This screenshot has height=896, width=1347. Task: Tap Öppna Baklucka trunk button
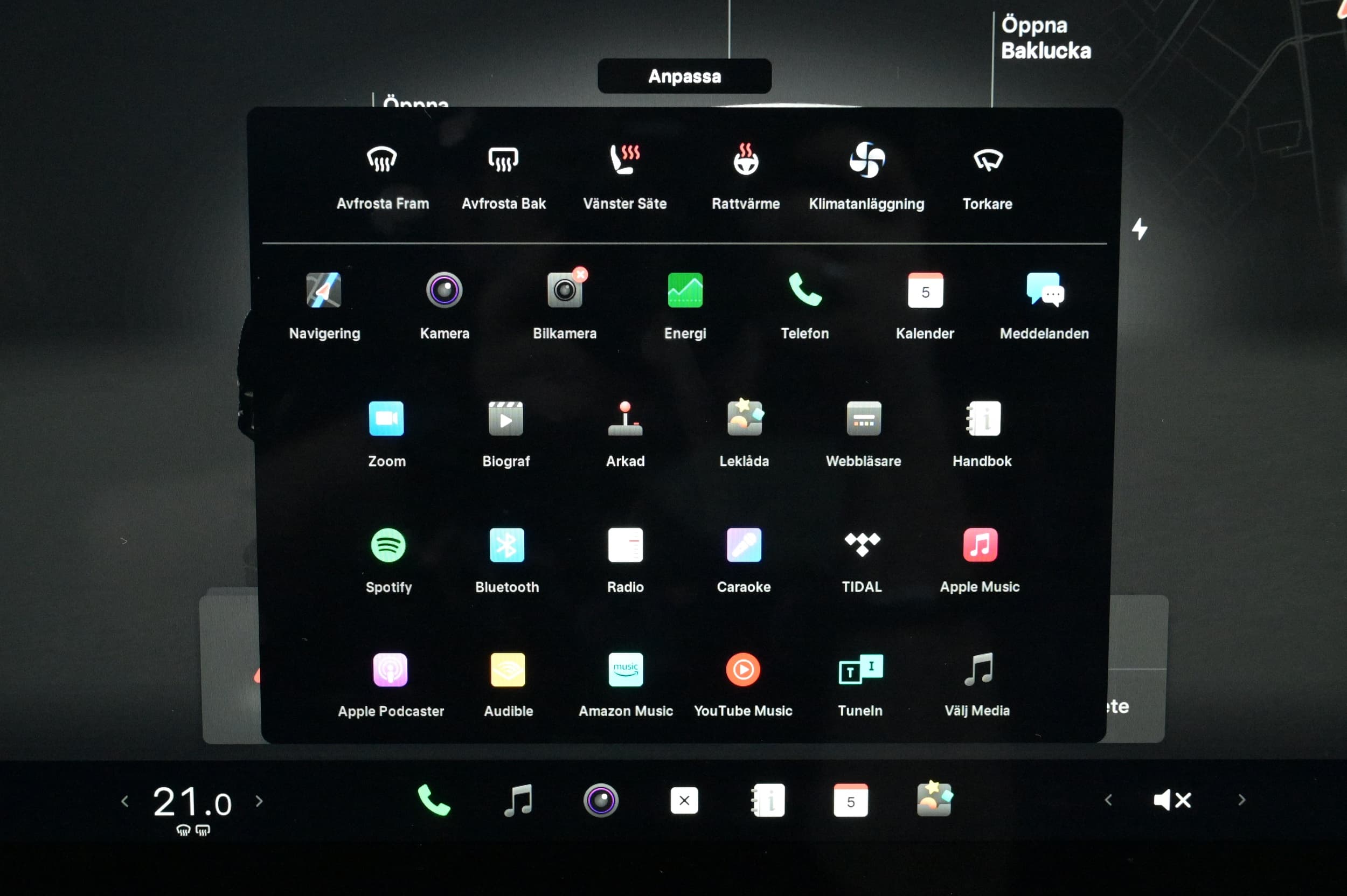(1046, 38)
